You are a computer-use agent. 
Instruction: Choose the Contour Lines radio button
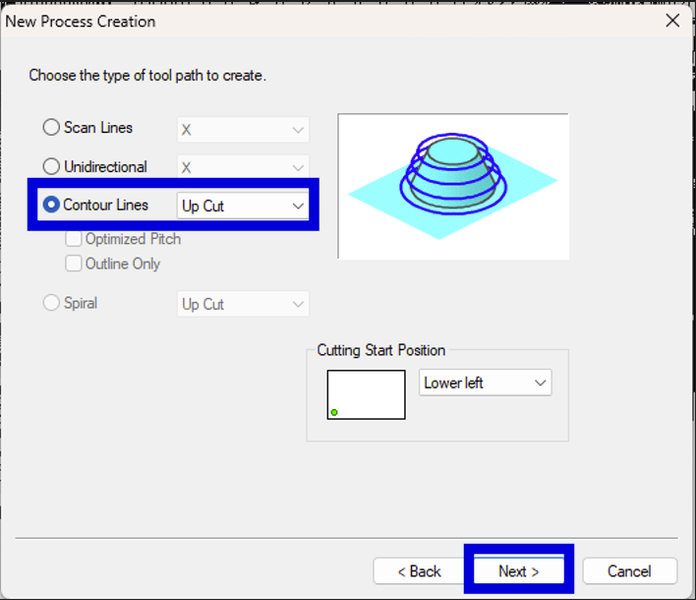pyautogui.click(x=51, y=205)
